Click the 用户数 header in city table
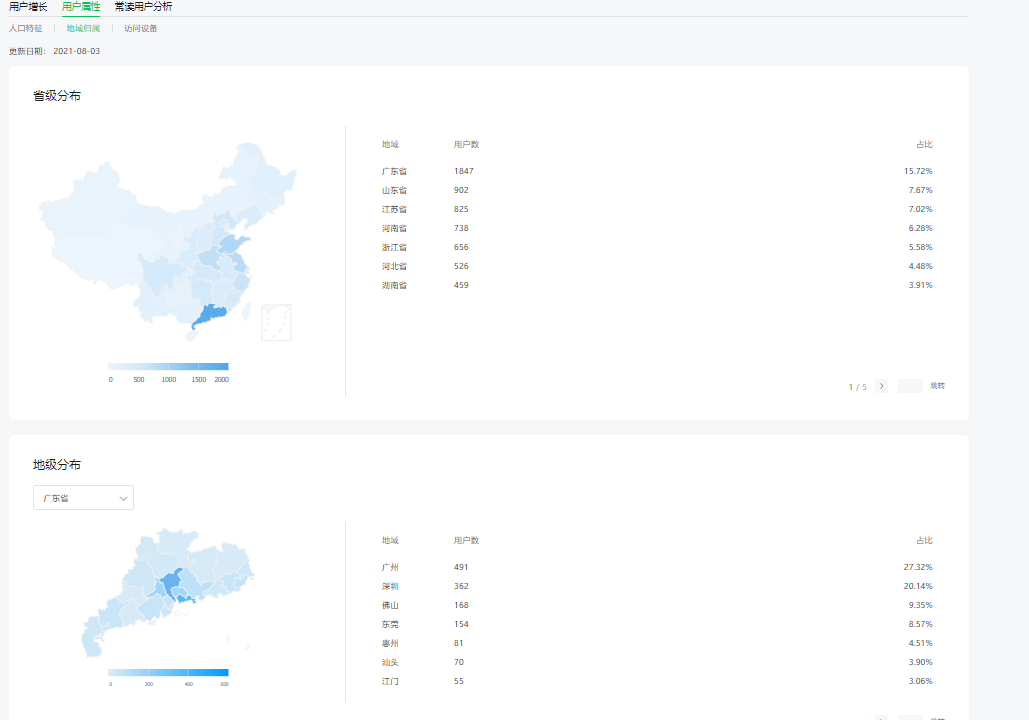Image resolution: width=1029 pixels, height=720 pixels. point(467,540)
